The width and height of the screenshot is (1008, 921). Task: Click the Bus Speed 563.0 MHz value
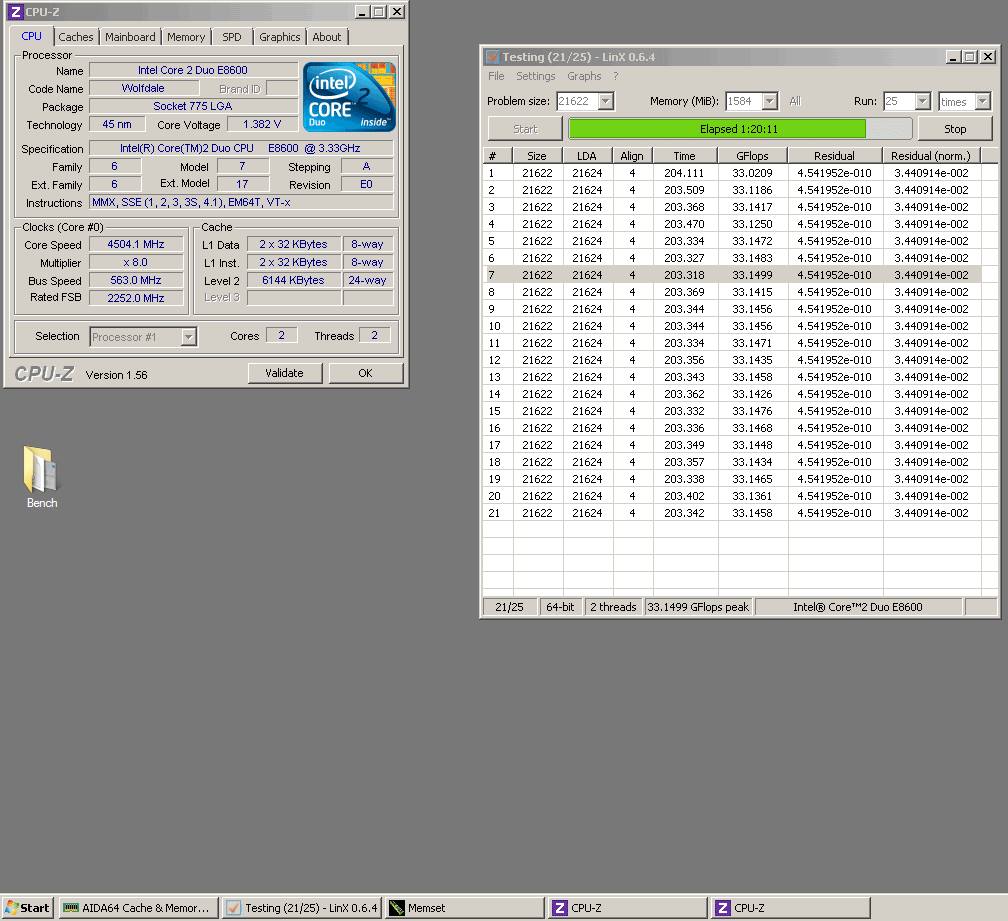tap(136, 280)
